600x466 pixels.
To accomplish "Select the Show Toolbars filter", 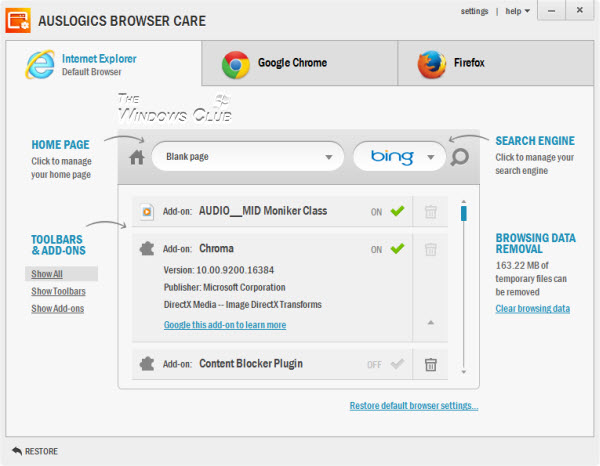I will point(59,291).
